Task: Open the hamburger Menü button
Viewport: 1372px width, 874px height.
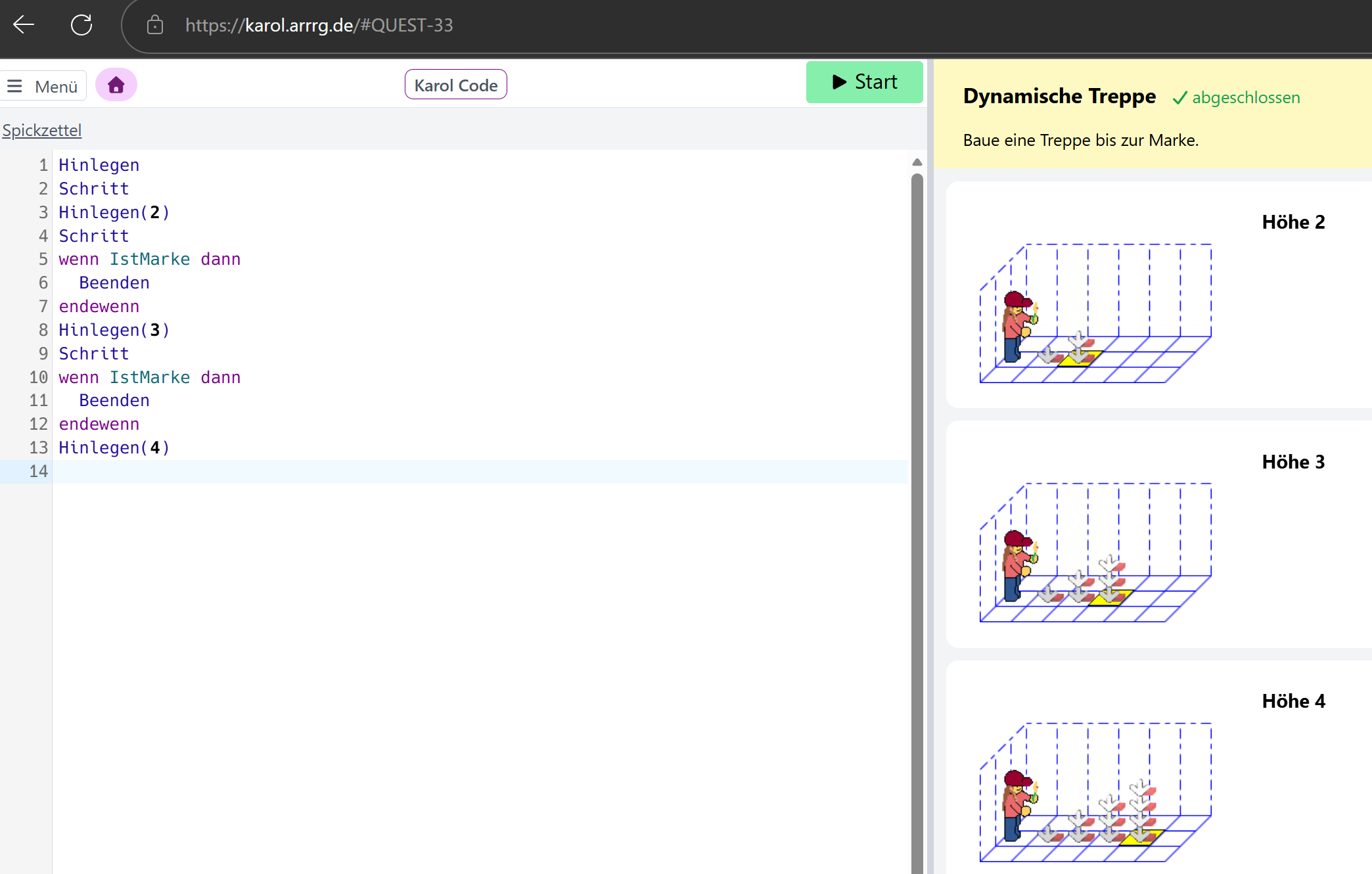Action: pos(43,86)
